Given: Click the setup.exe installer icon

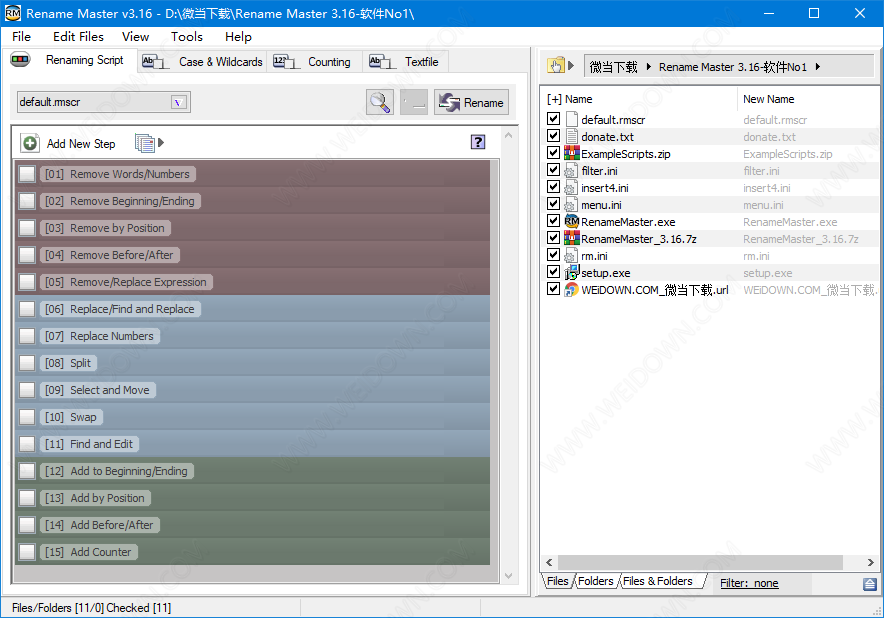Looking at the screenshot, I should pyautogui.click(x=572, y=272).
